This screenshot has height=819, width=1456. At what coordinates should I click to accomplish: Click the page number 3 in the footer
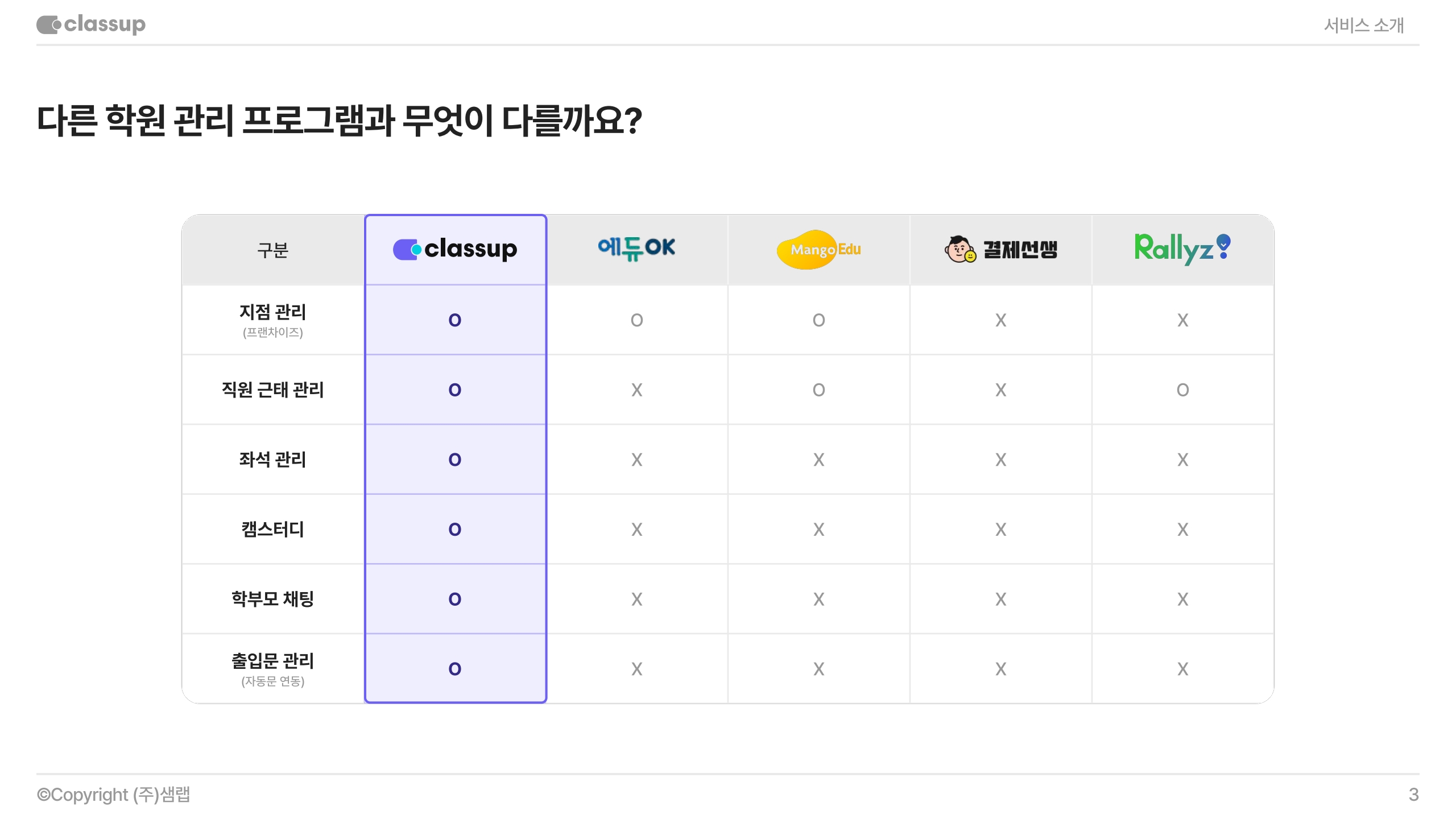[1413, 795]
